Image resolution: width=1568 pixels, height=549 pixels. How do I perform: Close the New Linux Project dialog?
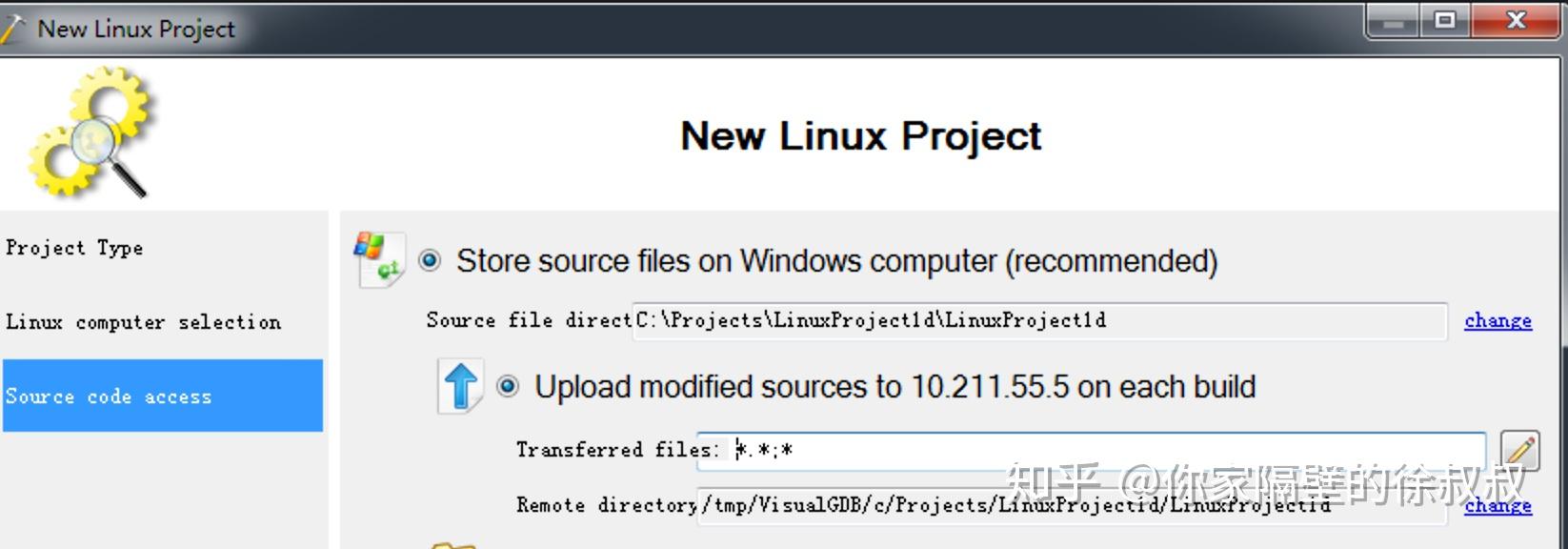click(x=1516, y=21)
